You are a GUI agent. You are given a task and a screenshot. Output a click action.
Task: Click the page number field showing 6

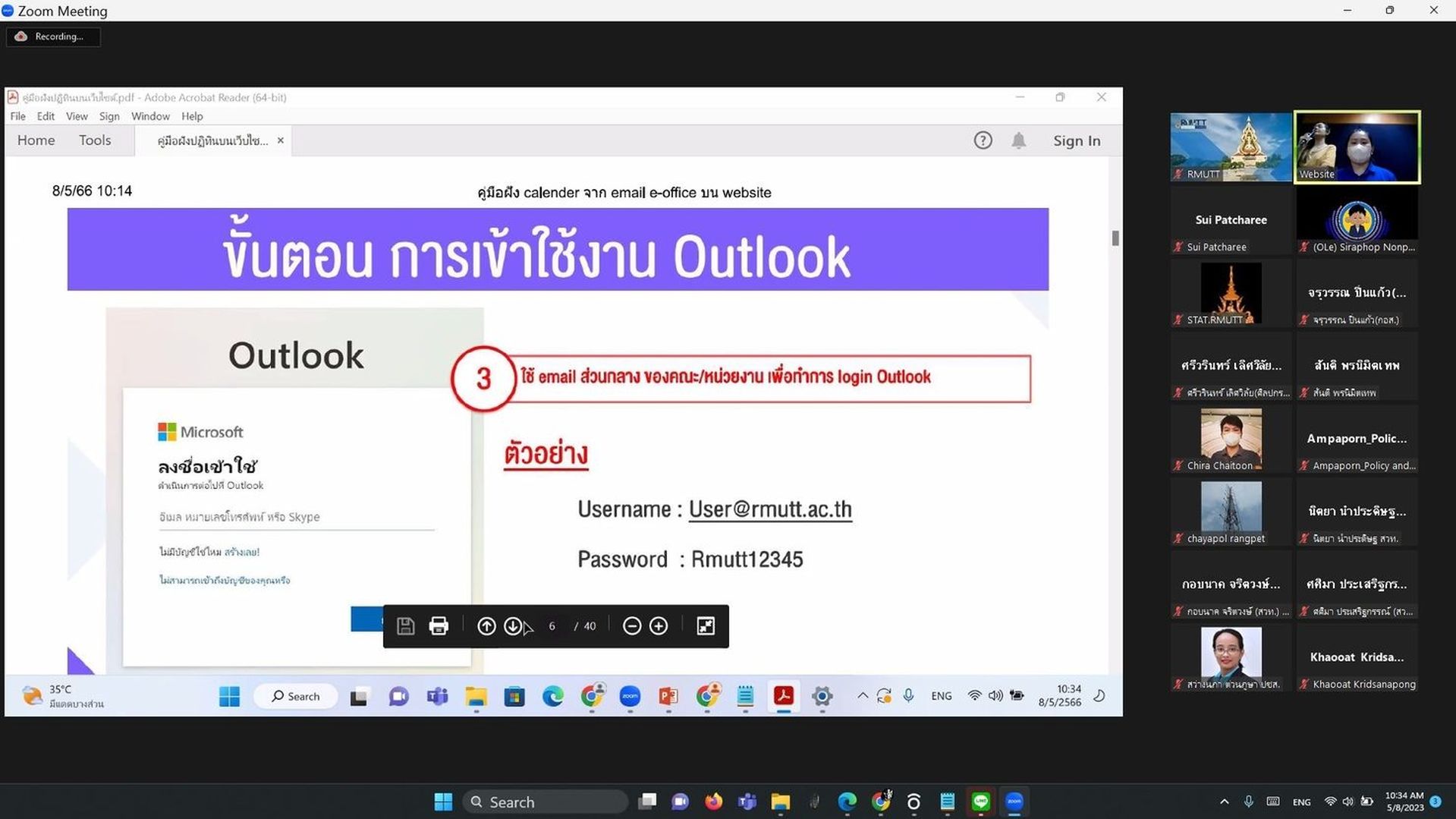(552, 626)
